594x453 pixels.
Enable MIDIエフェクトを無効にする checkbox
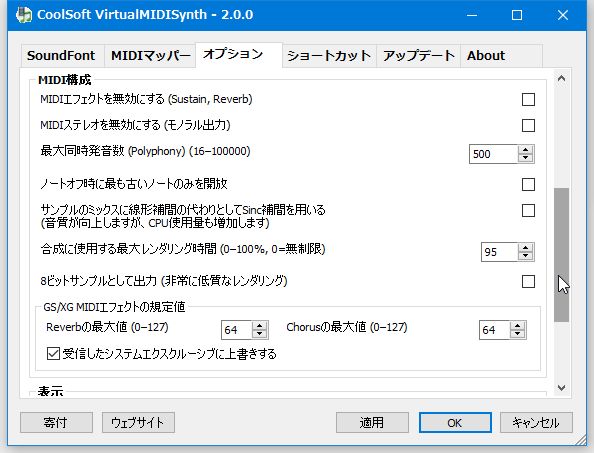click(528, 100)
